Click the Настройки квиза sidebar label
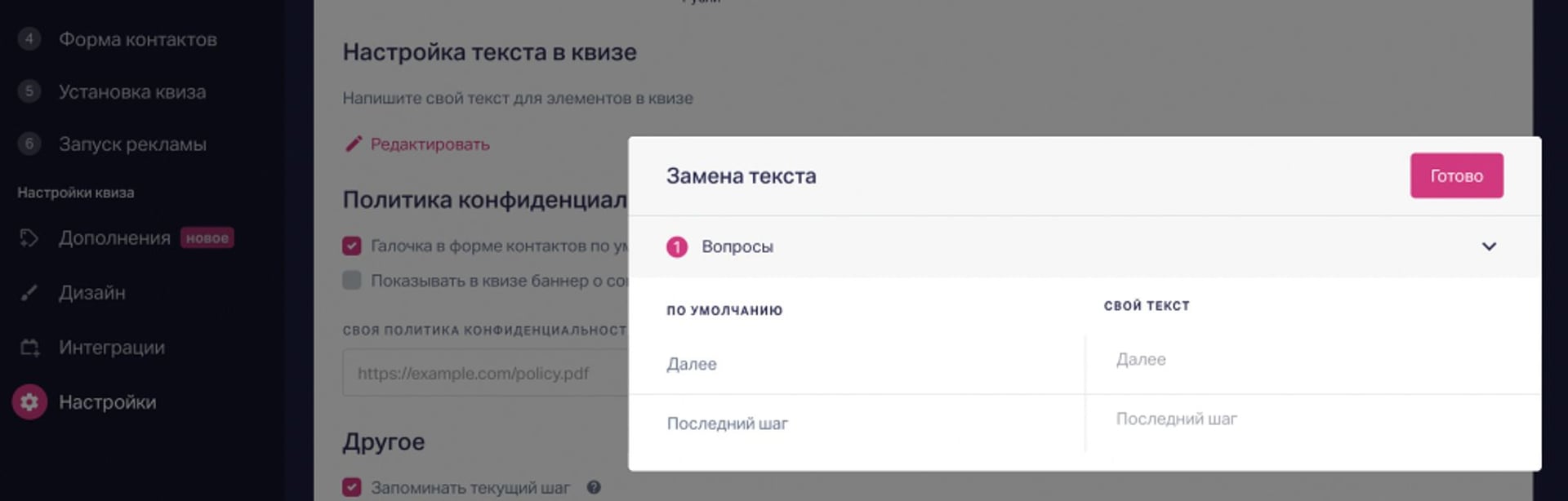 [x=76, y=193]
